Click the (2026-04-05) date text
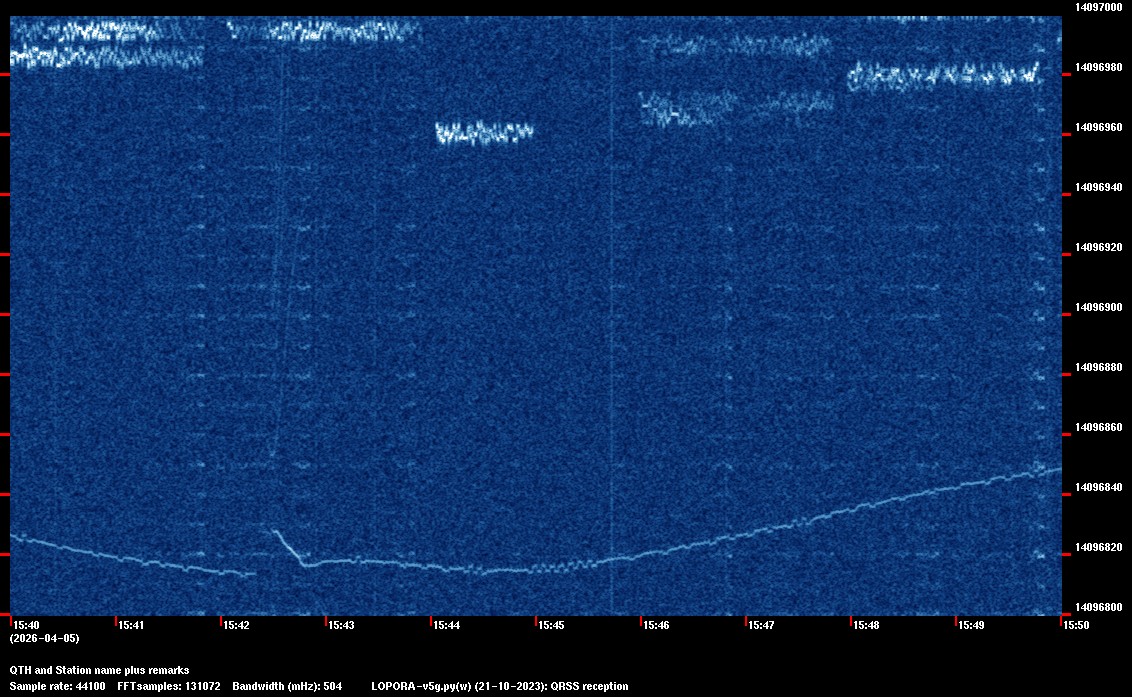 pos(44,638)
